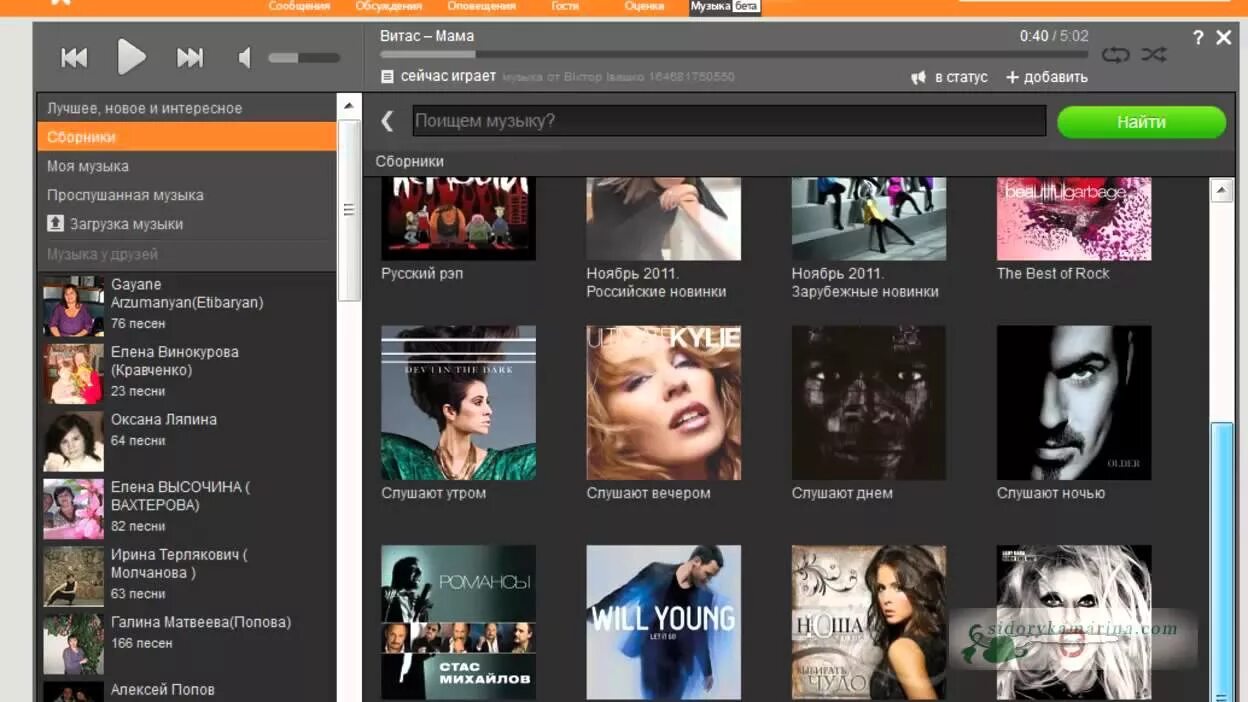Open the Гости tab in top bar
Screen dimensions: 1248x702
565,6
